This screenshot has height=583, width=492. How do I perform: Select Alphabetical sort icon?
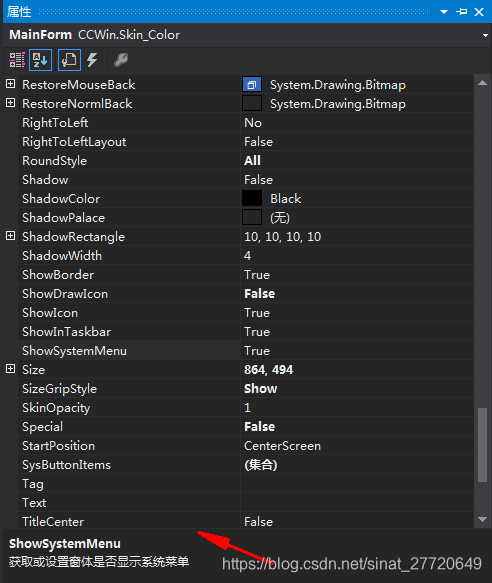tap(40, 60)
